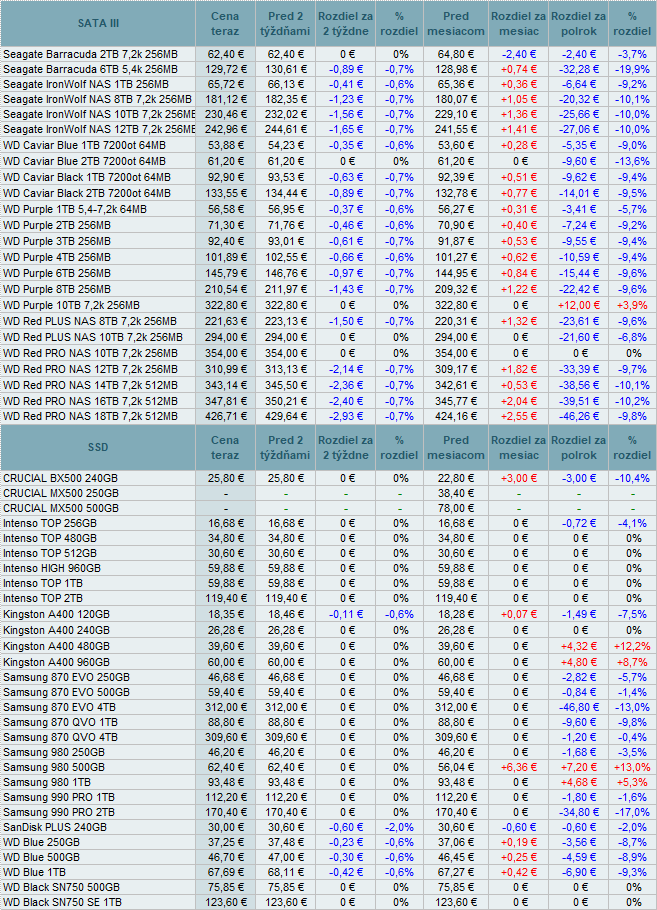Click the 71,30 € price for WD Purple 2TB
This screenshot has width=657, height=910.
[226, 225]
